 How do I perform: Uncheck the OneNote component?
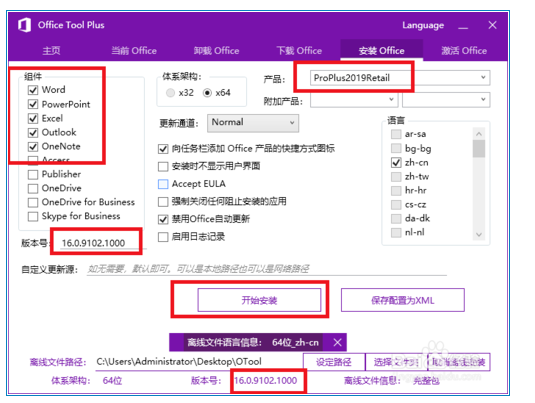(33, 146)
